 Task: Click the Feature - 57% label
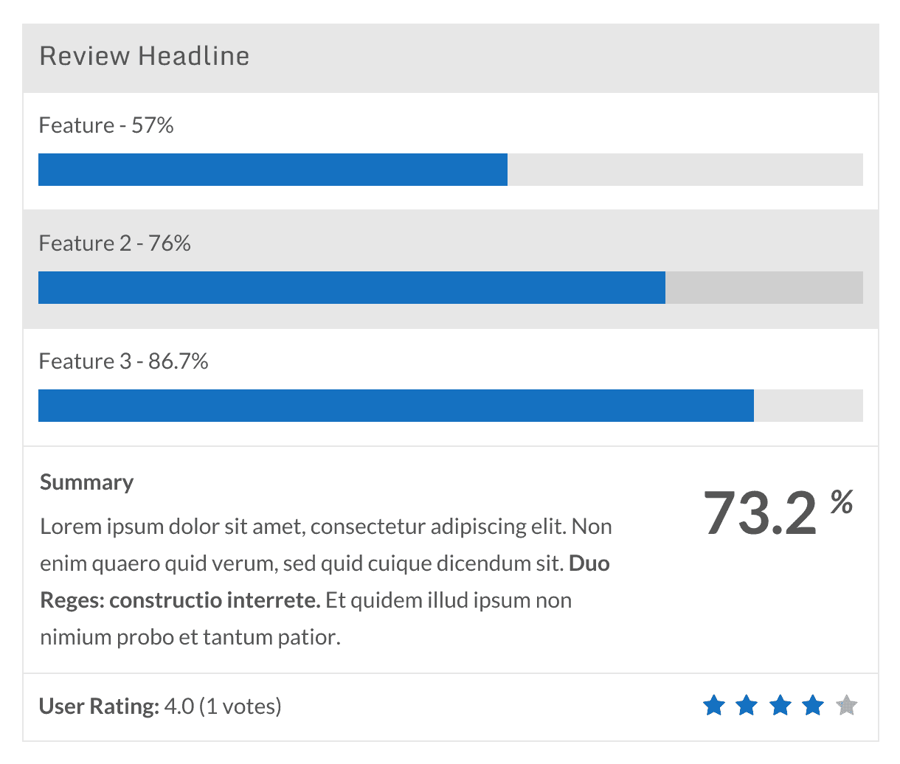click(106, 125)
